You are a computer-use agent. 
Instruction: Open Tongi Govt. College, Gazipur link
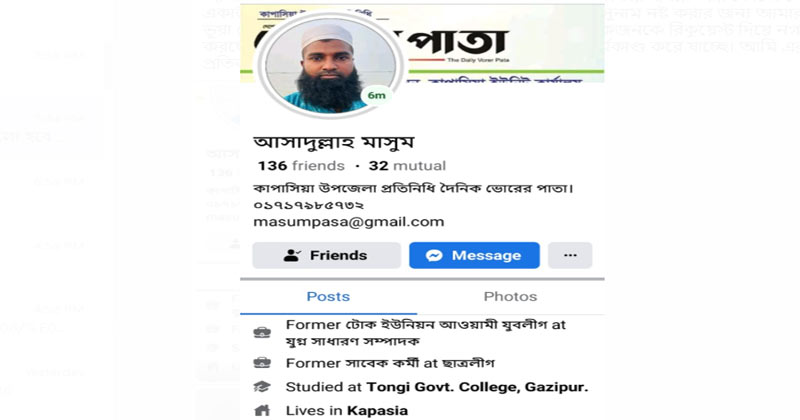(x=477, y=387)
